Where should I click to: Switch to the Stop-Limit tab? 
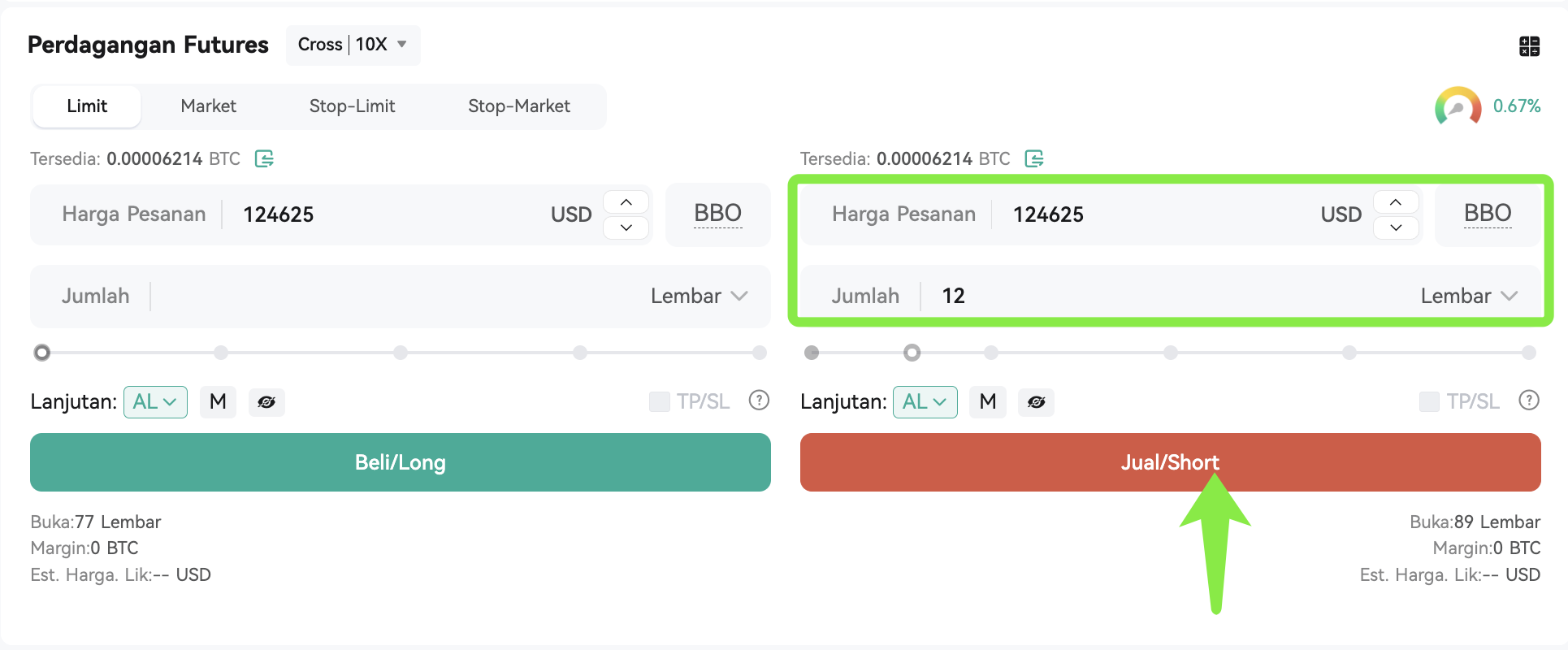pos(352,106)
